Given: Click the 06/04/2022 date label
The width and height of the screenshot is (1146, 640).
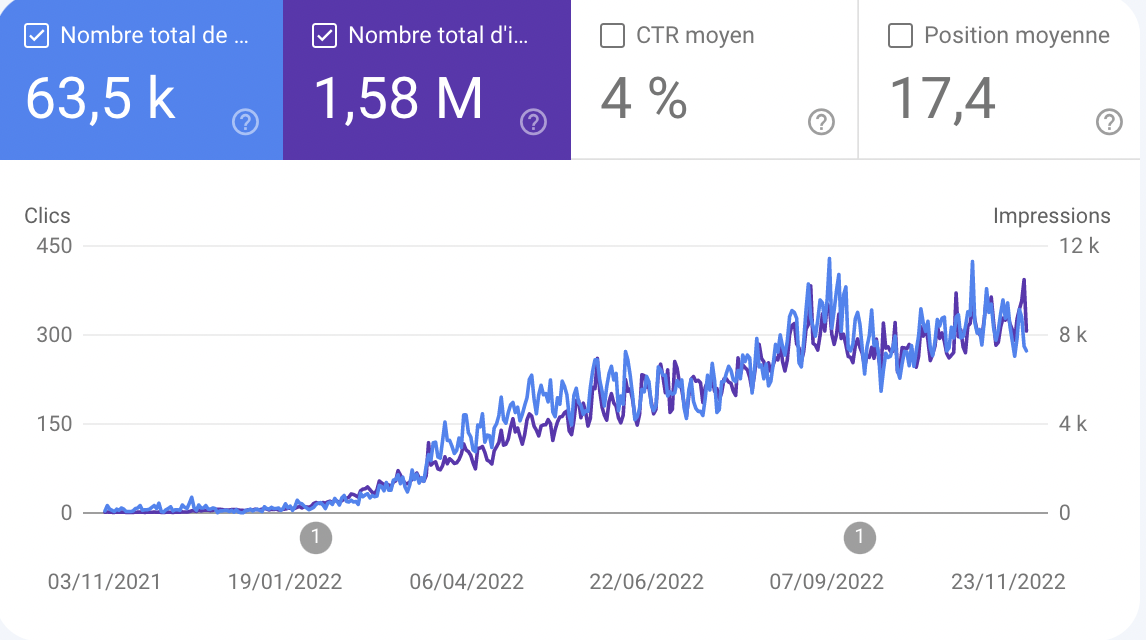Looking at the screenshot, I should [x=466, y=582].
